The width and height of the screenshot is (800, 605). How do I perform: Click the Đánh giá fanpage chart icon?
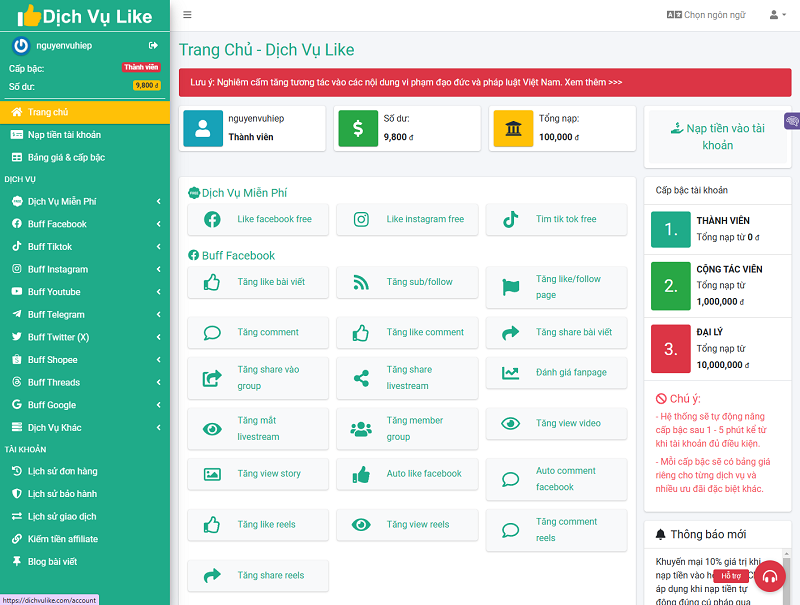[510, 373]
